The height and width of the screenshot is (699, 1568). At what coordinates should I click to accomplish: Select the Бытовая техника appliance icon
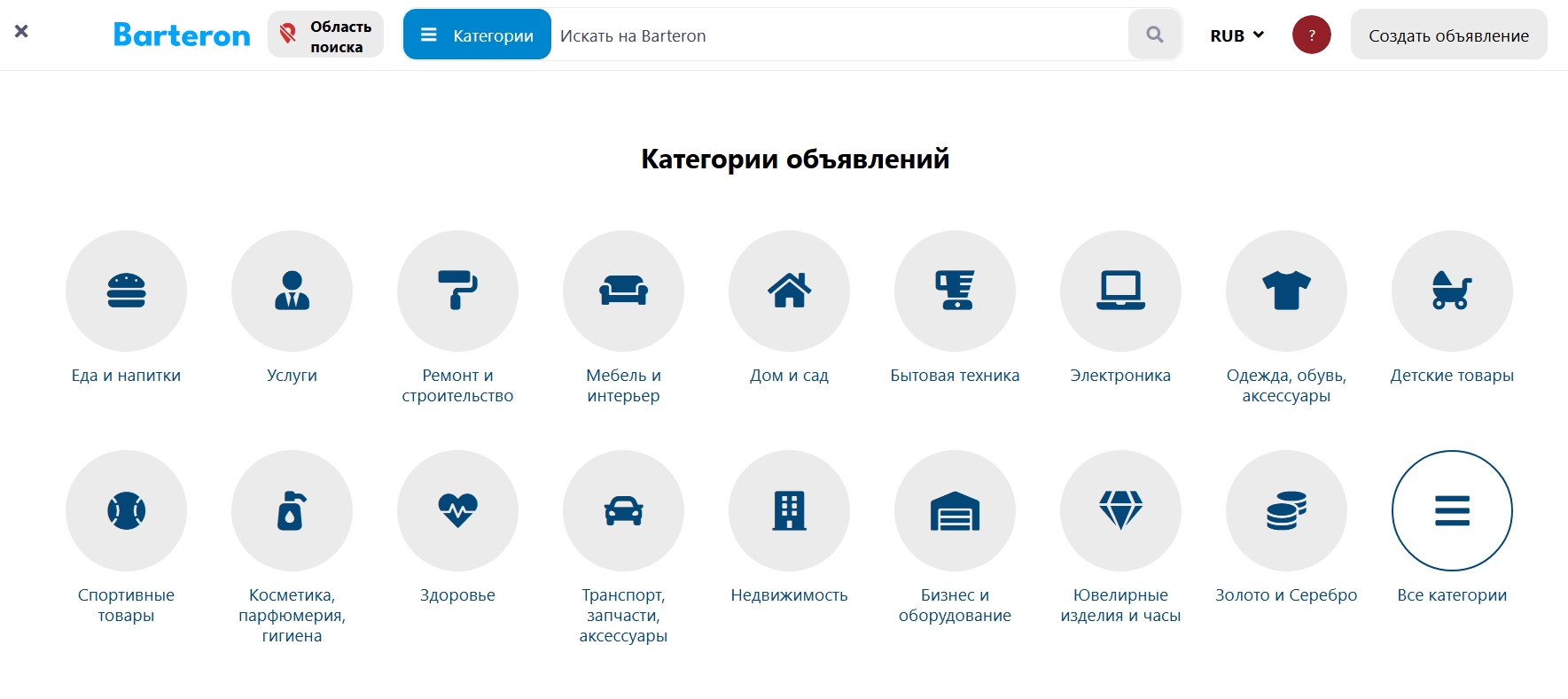(955, 291)
